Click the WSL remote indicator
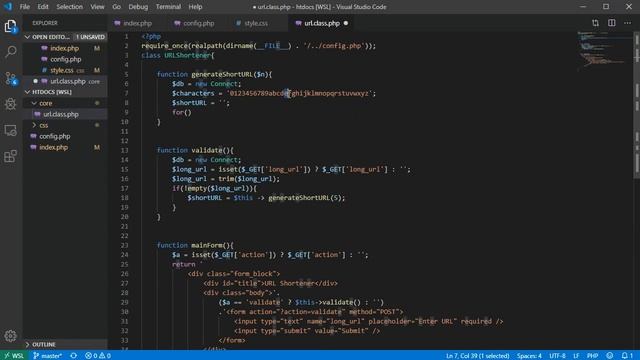Image resolution: width=640 pixels, height=360 pixels. [13, 356]
